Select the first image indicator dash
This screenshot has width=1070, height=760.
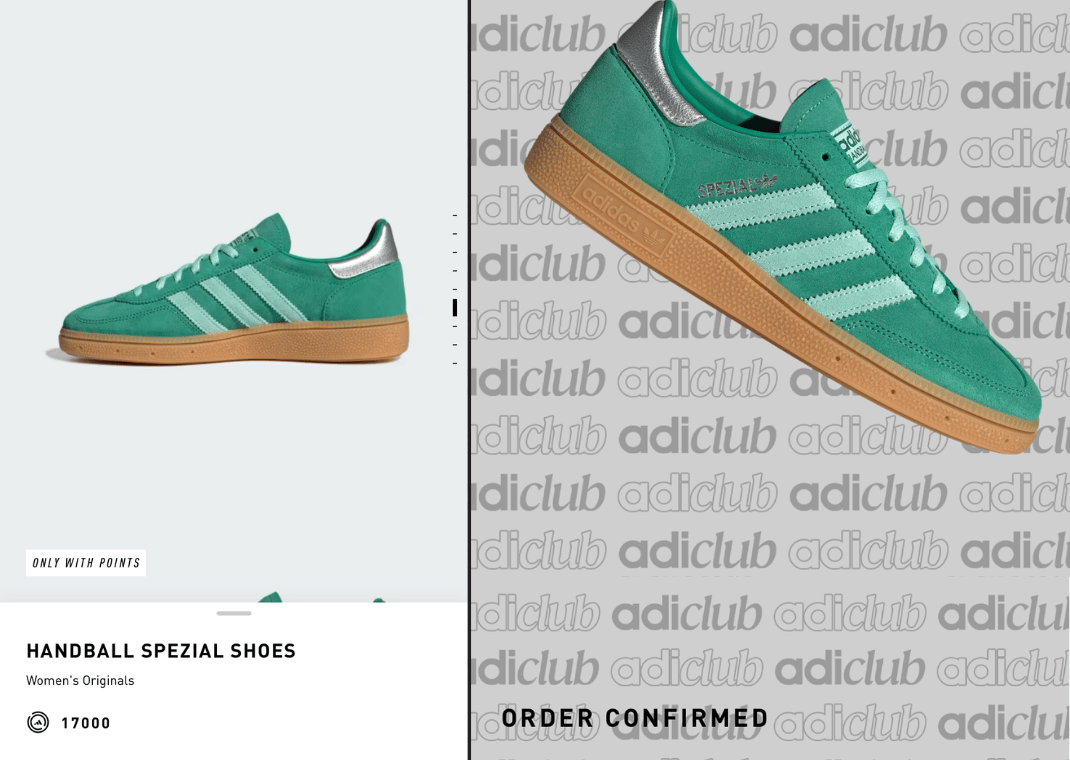coord(454,216)
